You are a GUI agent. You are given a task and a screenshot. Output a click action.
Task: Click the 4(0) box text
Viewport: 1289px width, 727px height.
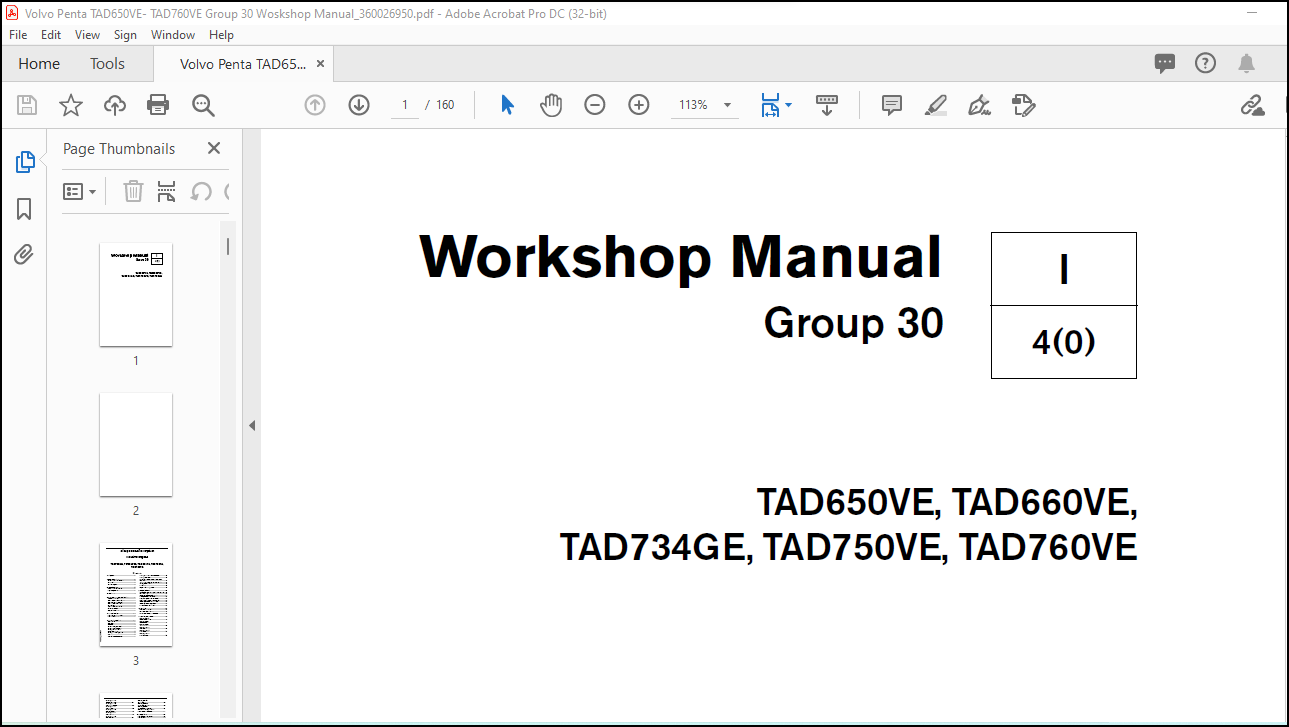pos(1064,343)
